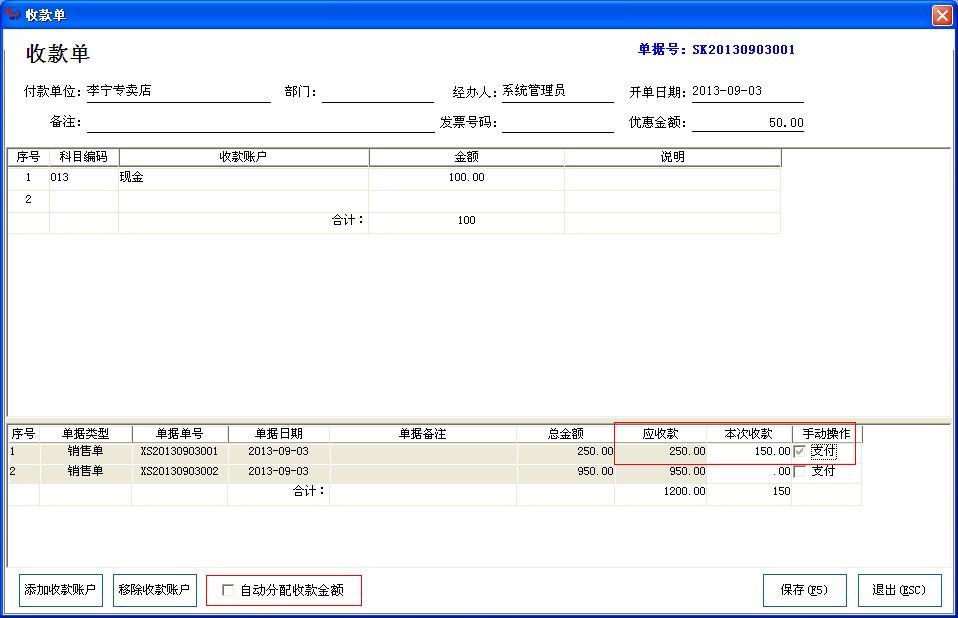
Task: Click 收款账户 column header
Action: pos(244,157)
